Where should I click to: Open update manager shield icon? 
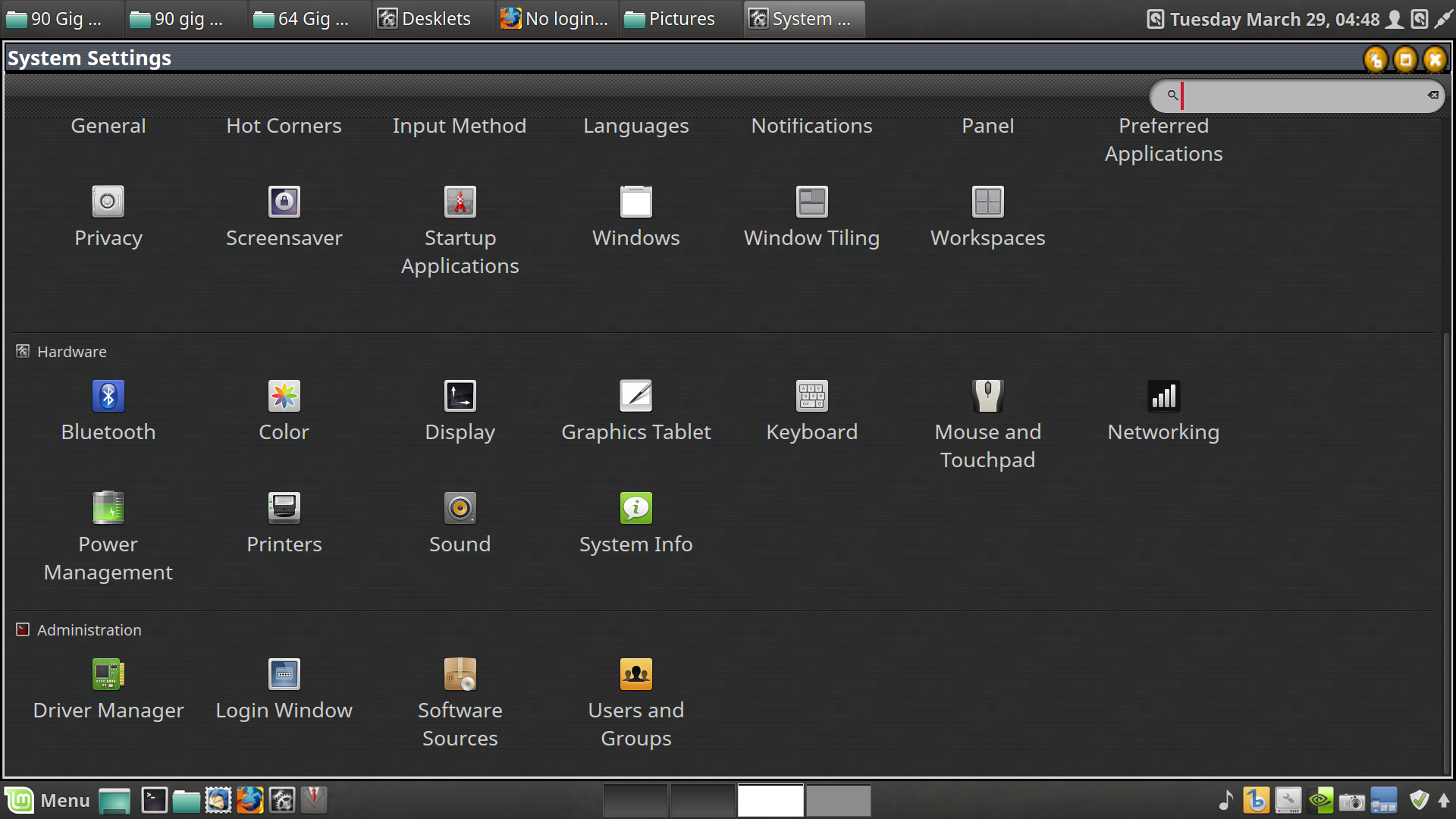(1419, 800)
